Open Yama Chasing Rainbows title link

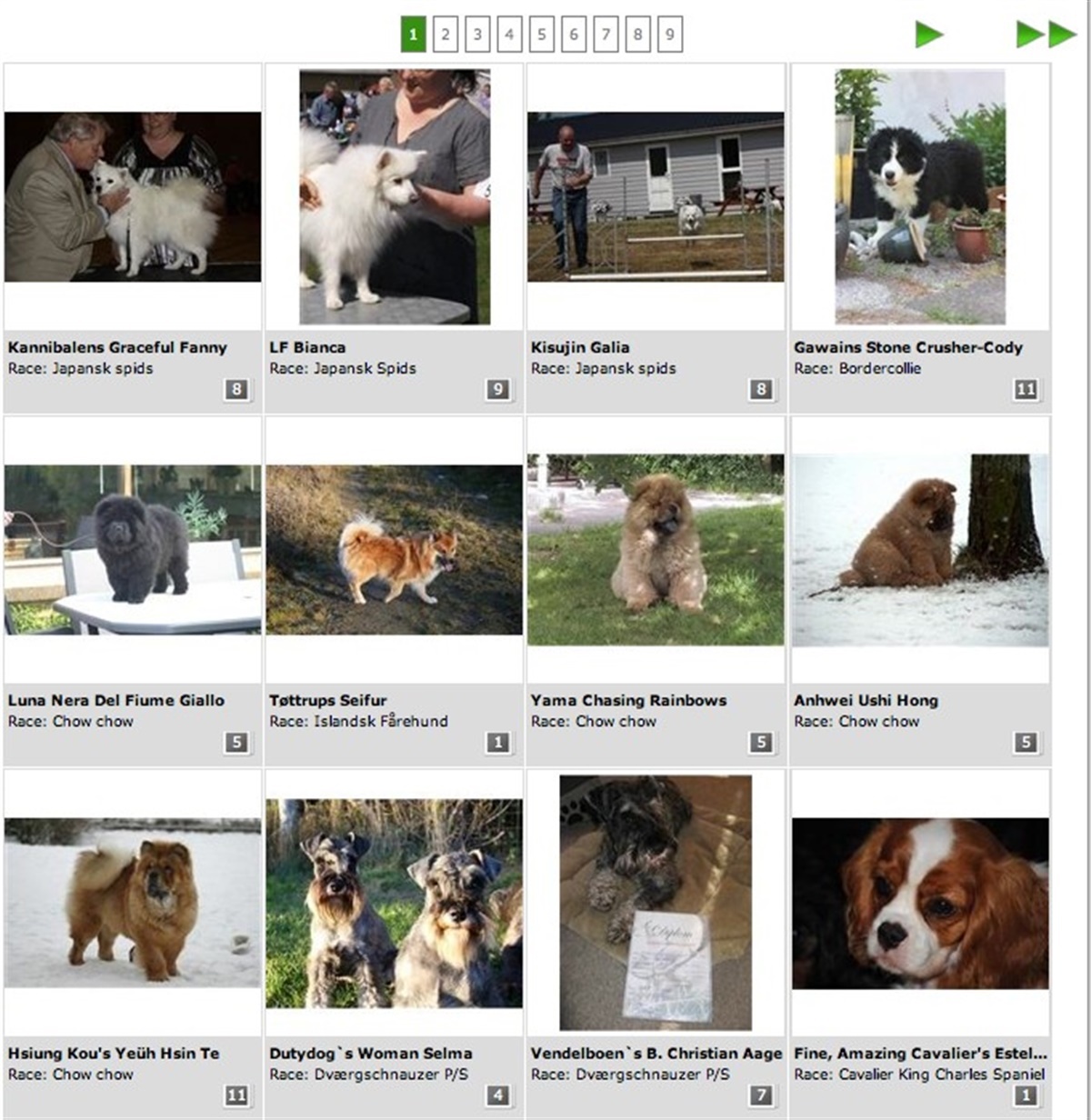[629, 700]
